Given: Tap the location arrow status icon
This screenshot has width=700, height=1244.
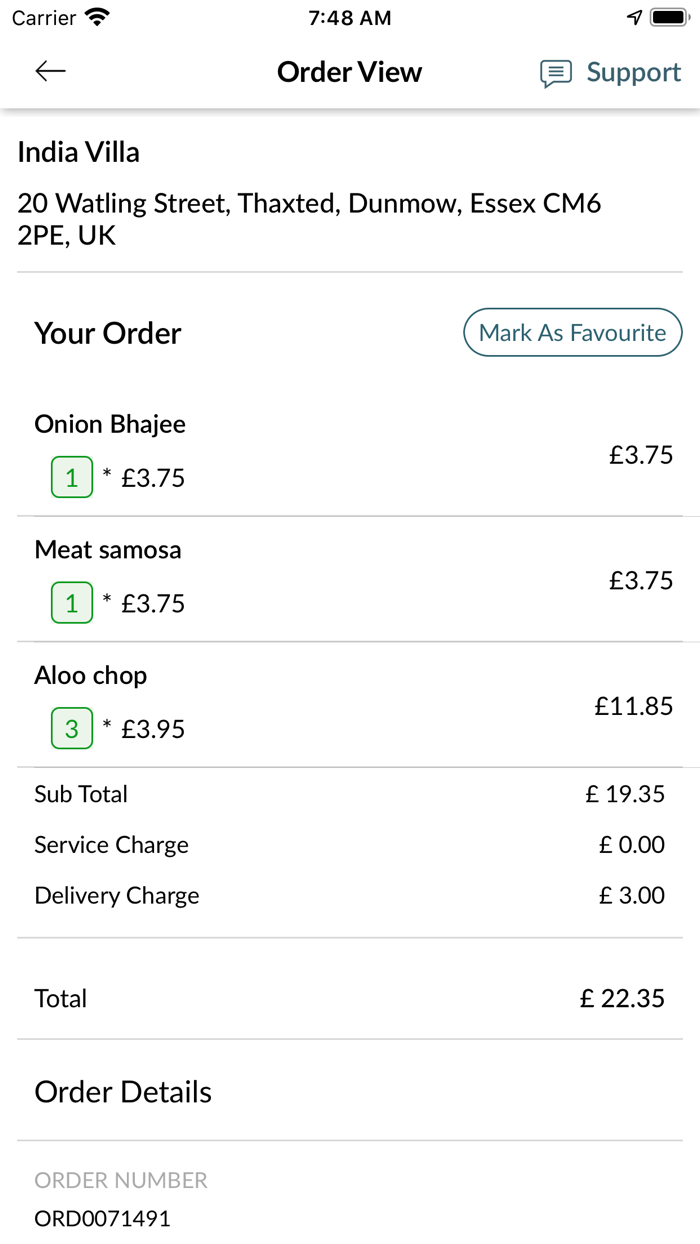Looking at the screenshot, I should [634, 17].
